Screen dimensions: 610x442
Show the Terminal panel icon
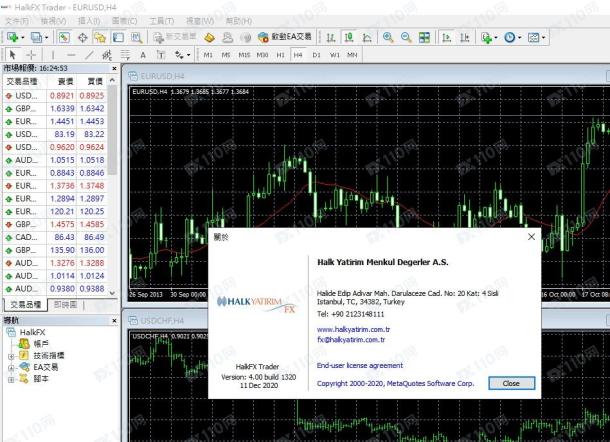[x=118, y=37]
